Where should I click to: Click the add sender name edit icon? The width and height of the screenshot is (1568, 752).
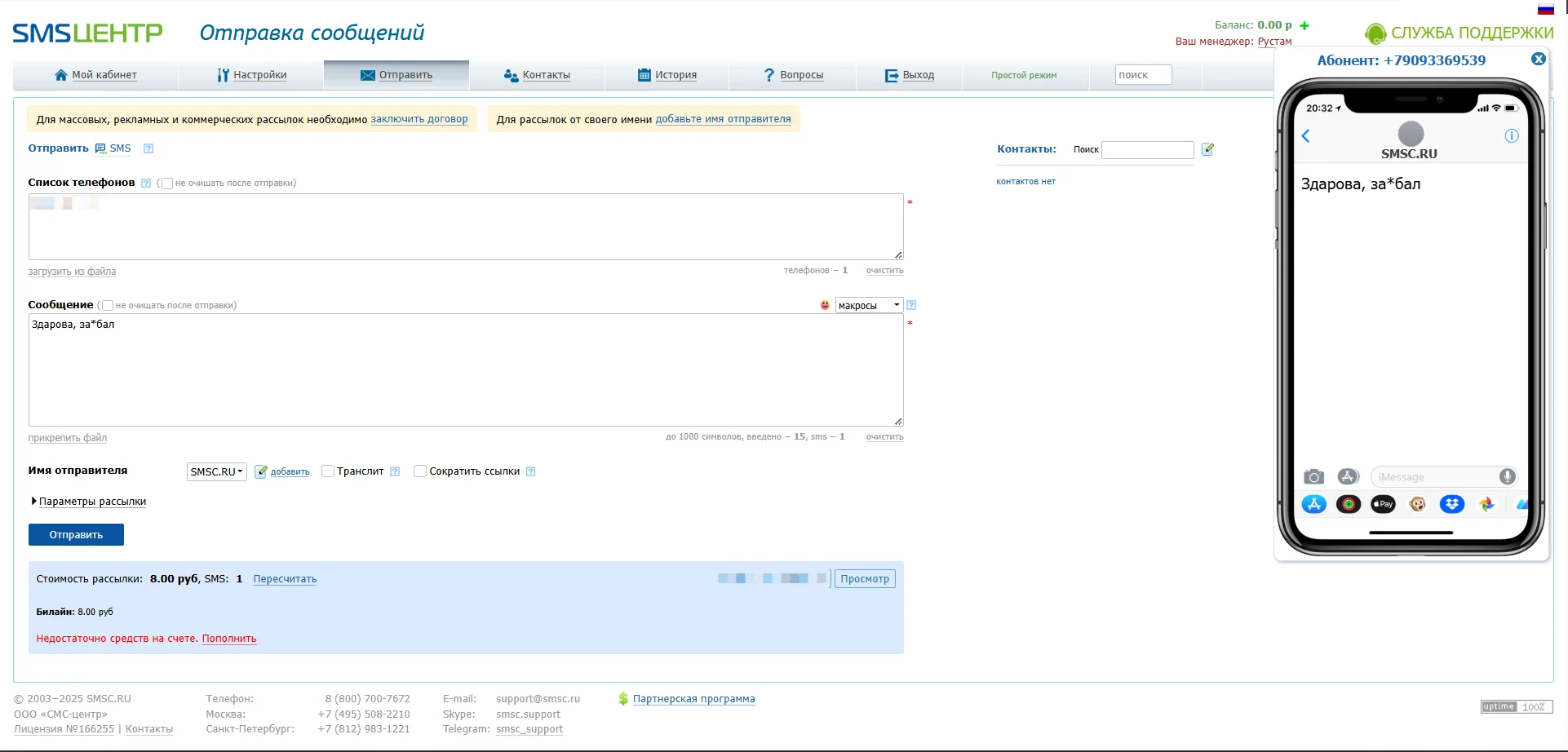261,471
